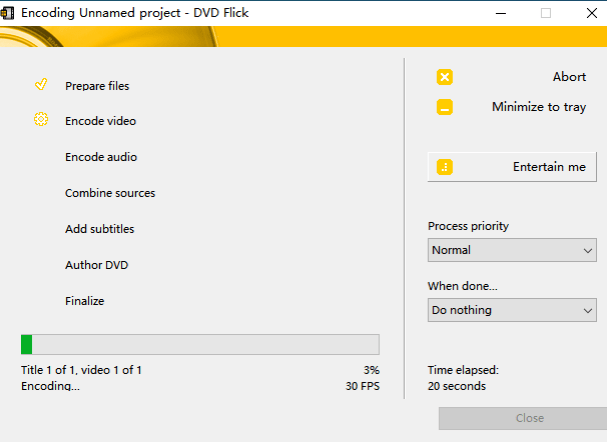Click the Abort label
Viewport: 607px width, 442px height.
click(569, 77)
